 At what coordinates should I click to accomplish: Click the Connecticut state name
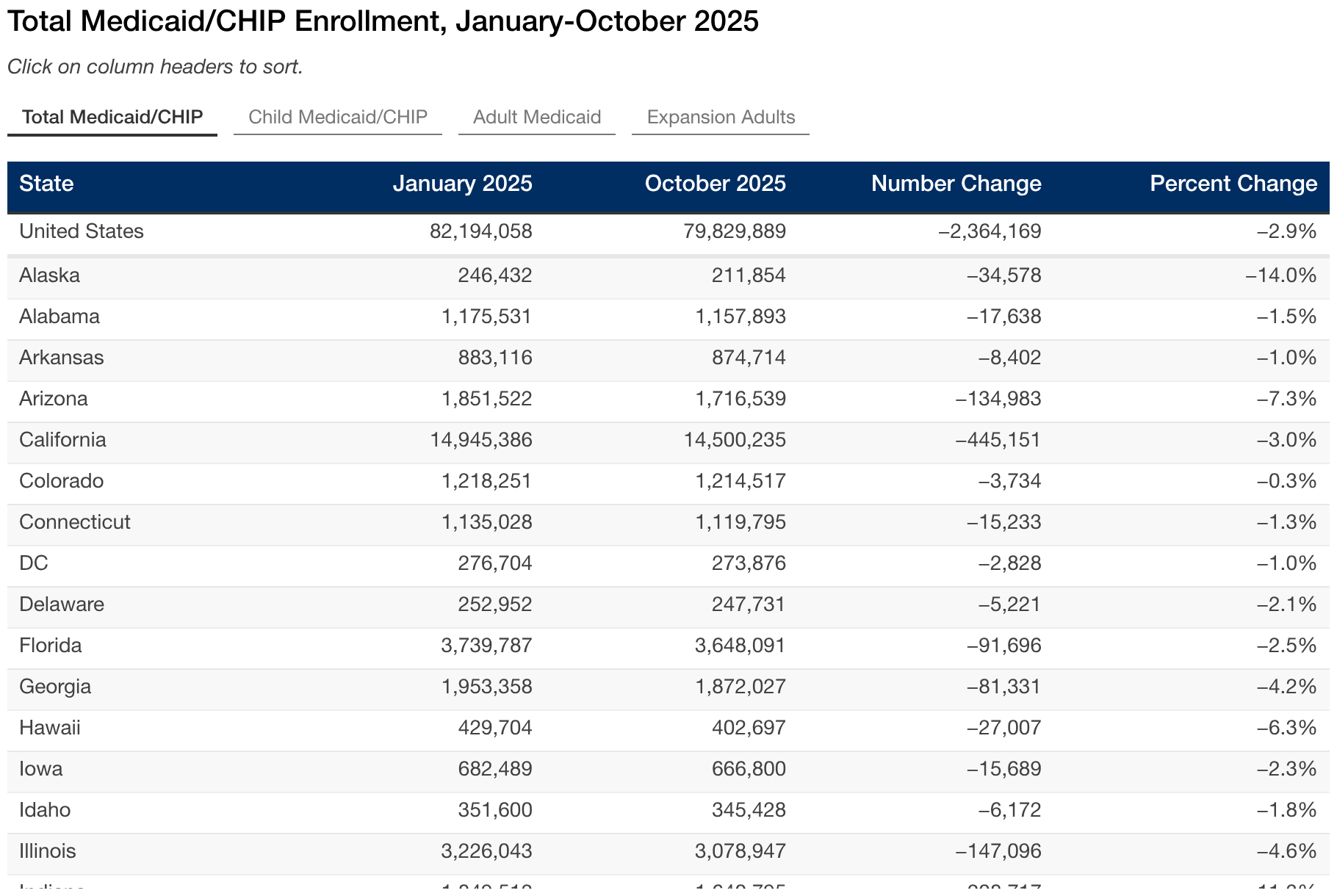[75, 522]
